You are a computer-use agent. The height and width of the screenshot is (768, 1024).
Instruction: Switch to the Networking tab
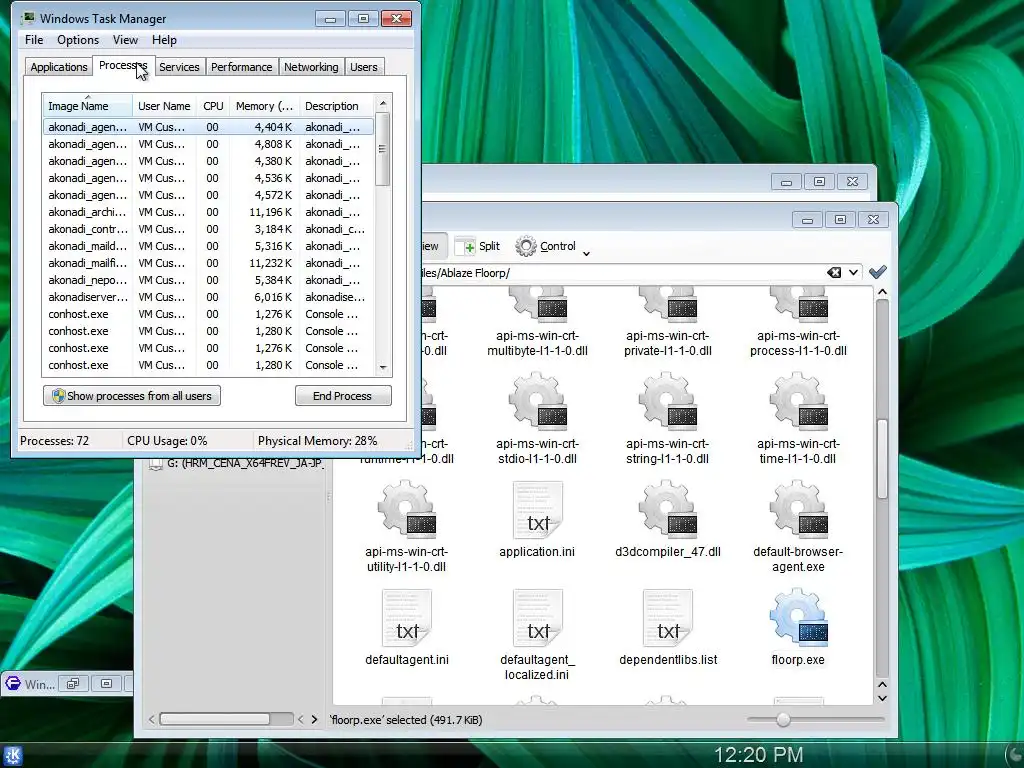point(311,67)
